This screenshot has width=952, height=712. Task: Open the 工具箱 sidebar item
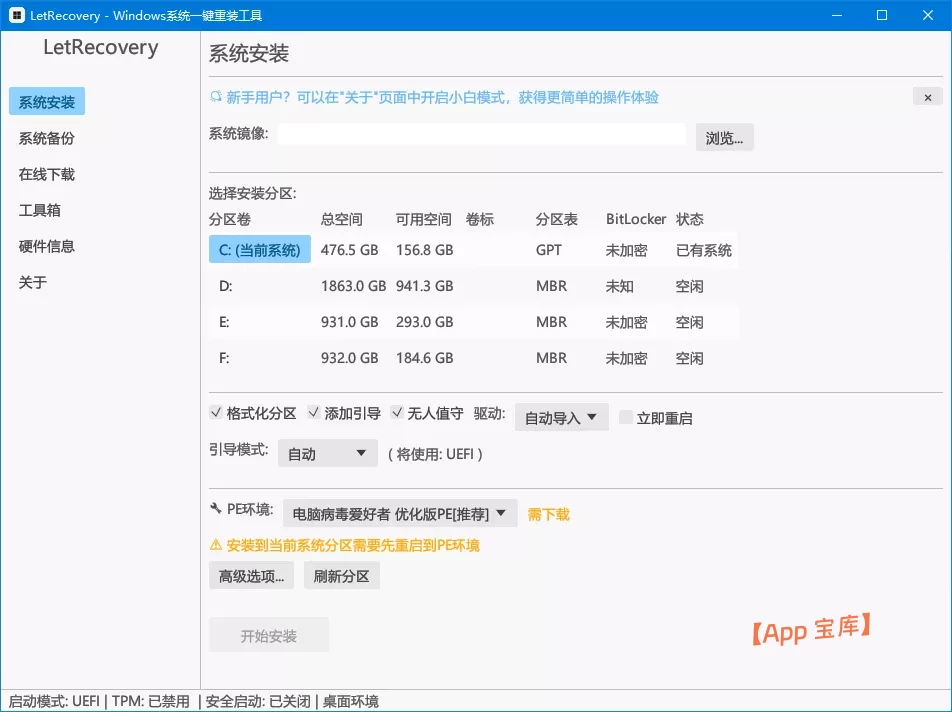pos(40,209)
